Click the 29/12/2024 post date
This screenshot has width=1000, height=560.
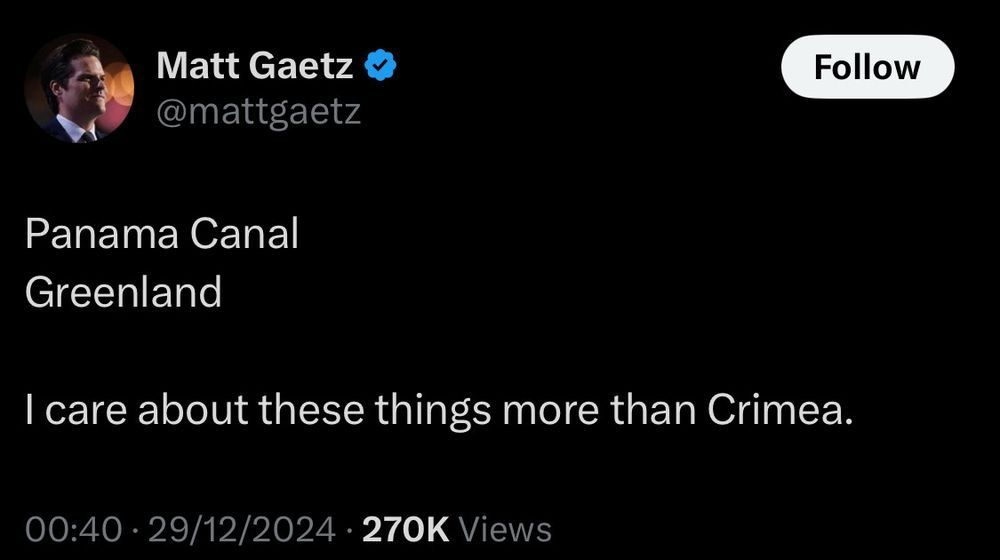click(x=242, y=529)
